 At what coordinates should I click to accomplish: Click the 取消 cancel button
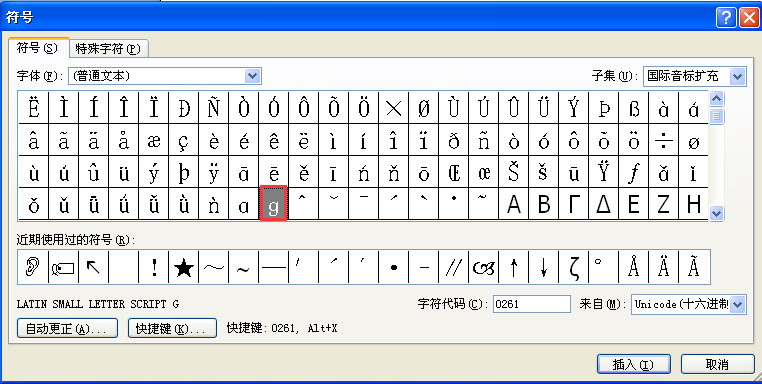[x=717, y=364]
